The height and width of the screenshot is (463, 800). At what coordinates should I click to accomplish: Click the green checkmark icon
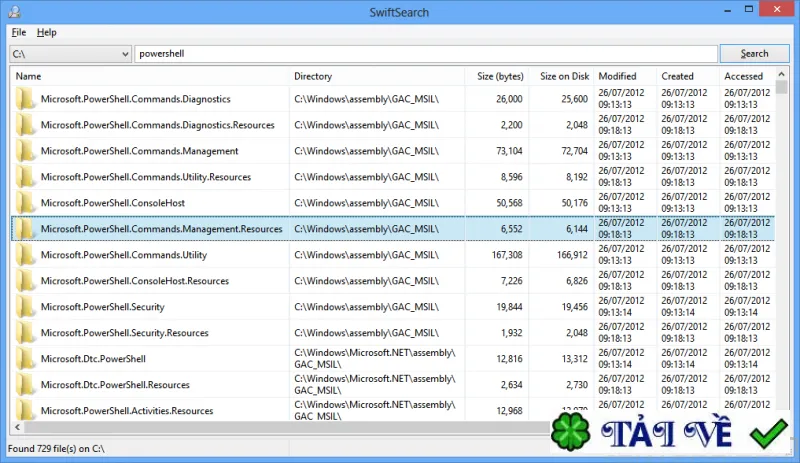click(768, 433)
